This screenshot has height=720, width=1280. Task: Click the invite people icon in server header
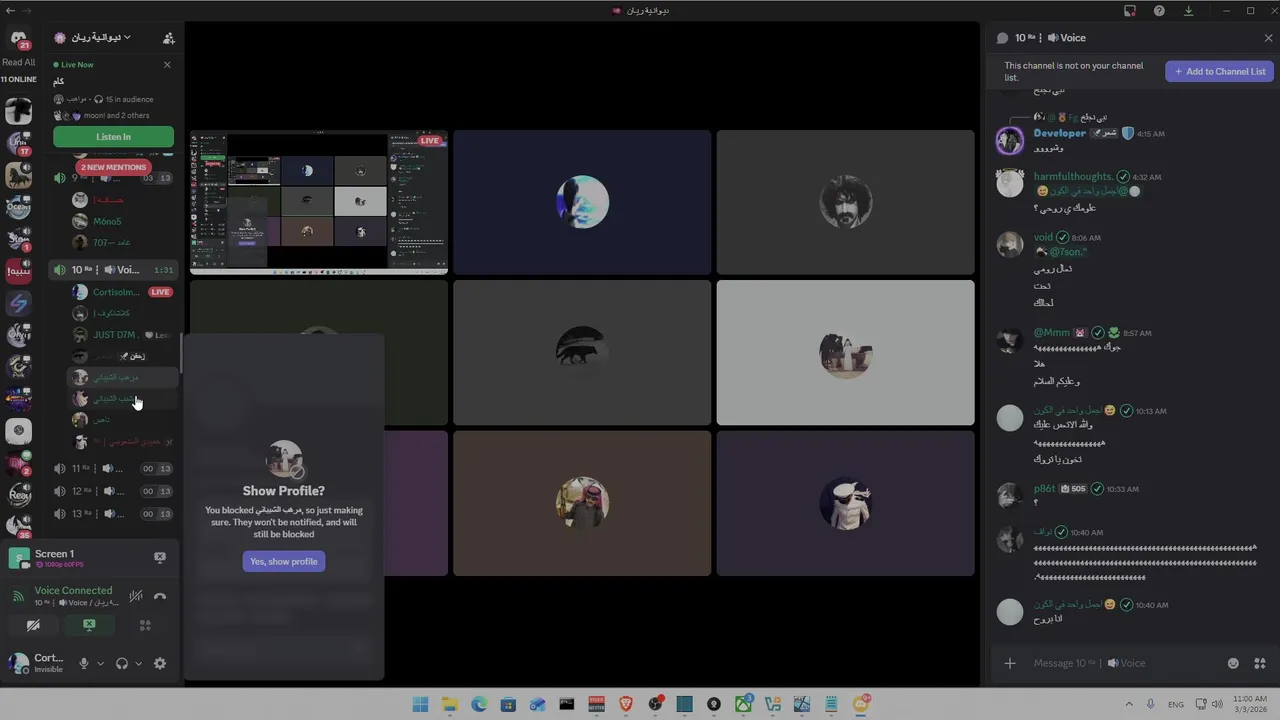point(168,38)
